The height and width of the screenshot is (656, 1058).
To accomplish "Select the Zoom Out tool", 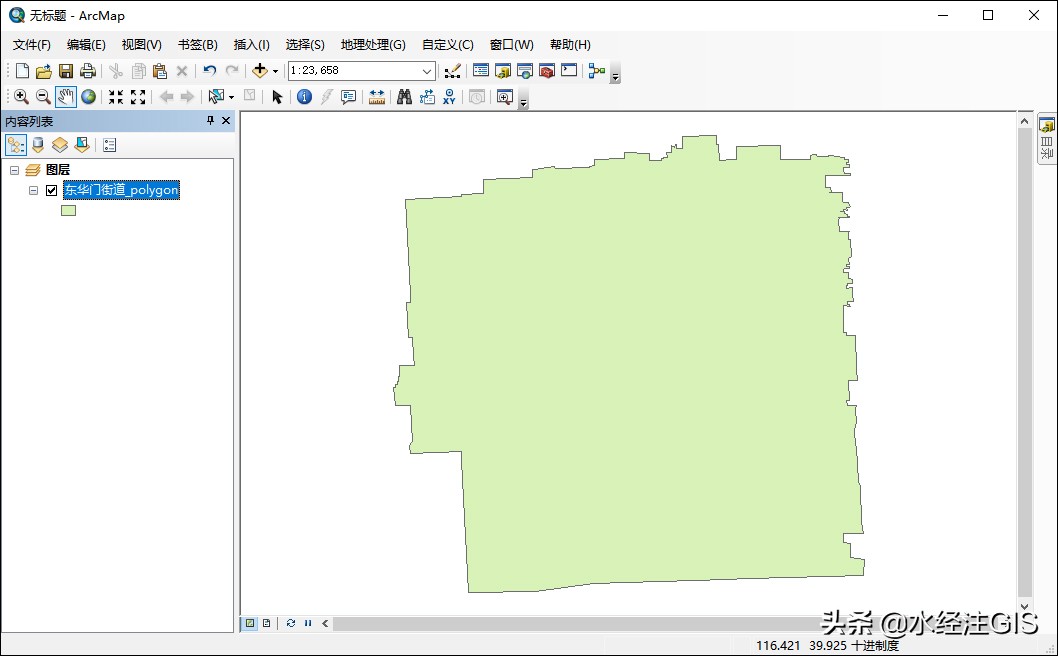I will click(43, 97).
